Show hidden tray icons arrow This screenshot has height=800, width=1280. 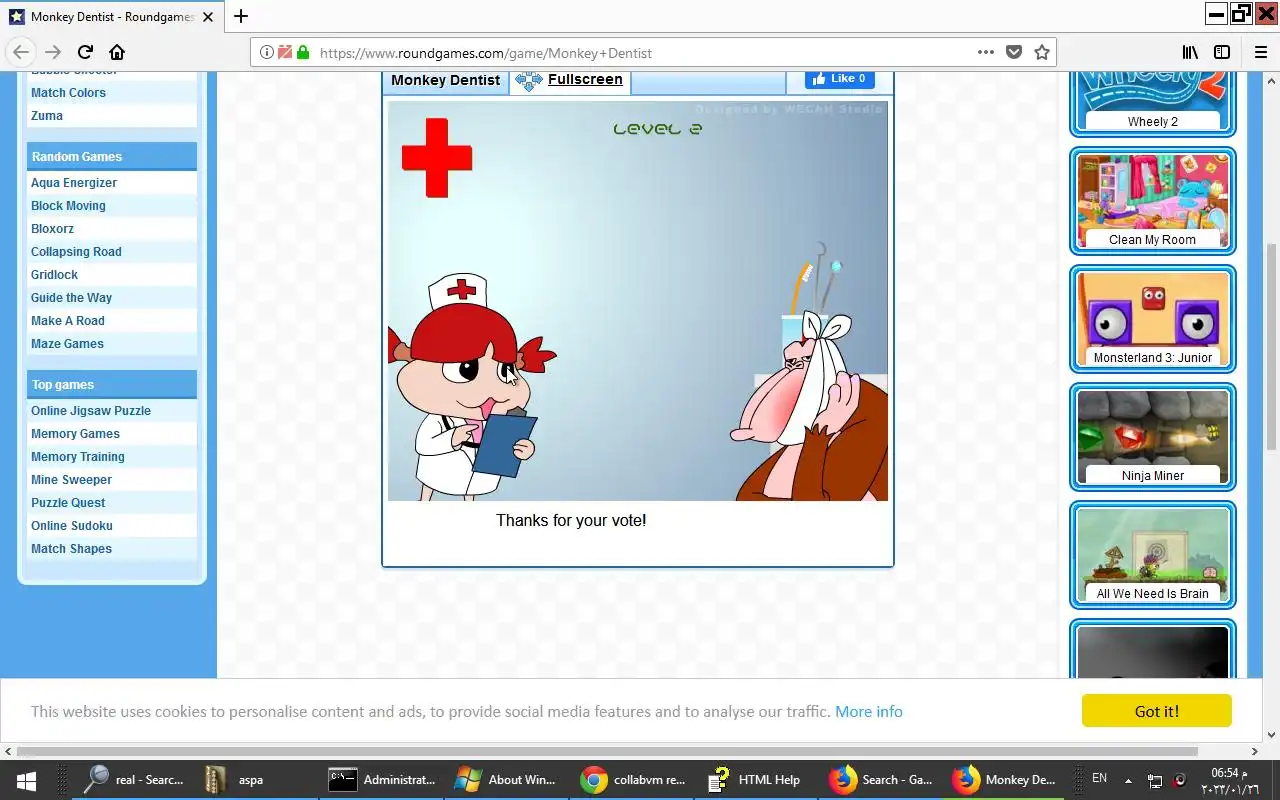[1128, 780]
